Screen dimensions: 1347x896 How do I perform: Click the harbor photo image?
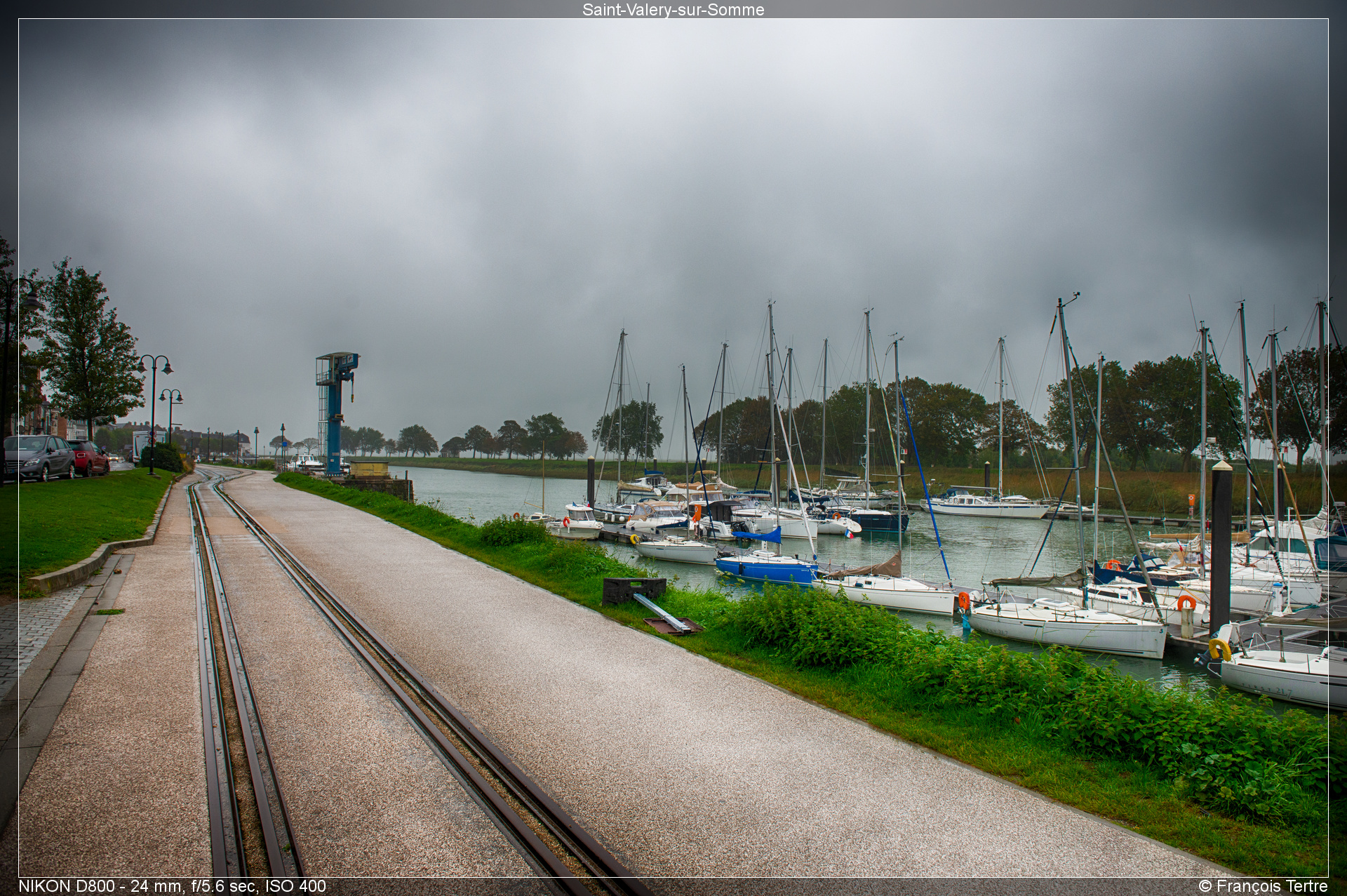673,448
